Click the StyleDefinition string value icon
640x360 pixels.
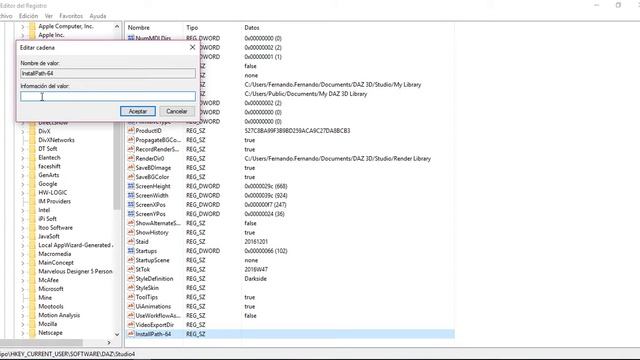pyautogui.click(x=131, y=278)
